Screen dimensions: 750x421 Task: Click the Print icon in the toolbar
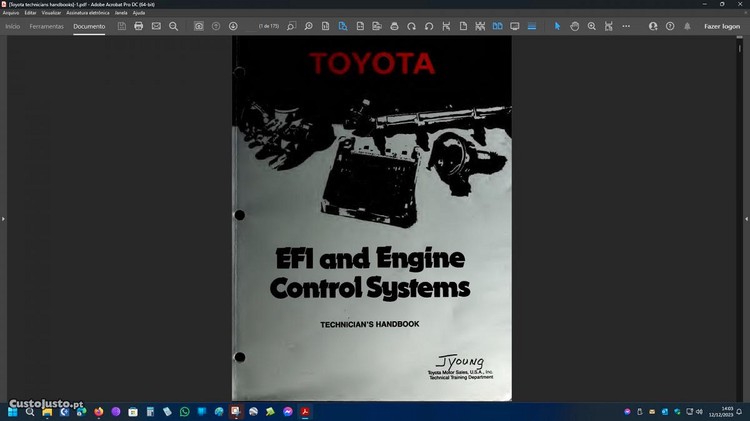[x=139, y=26]
